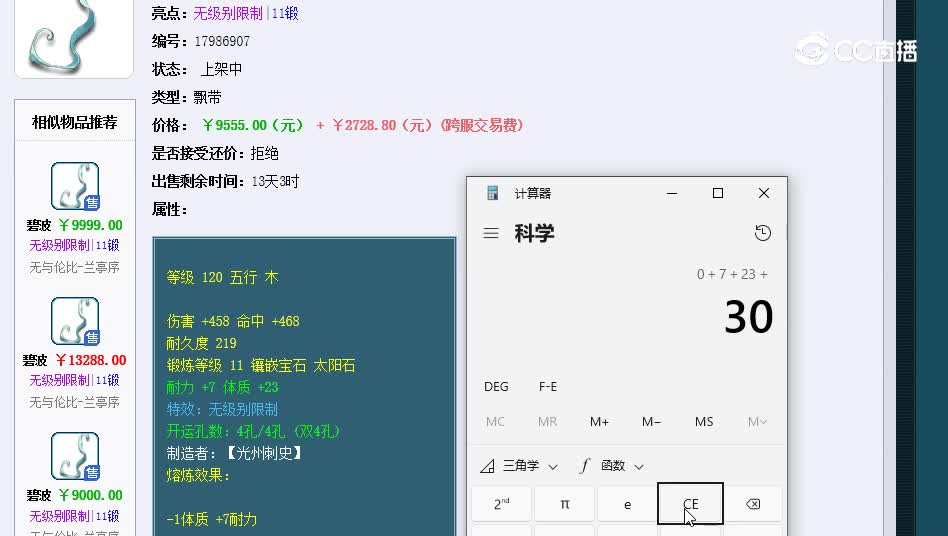Open similar item priced ￥9000.00

coord(75,456)
